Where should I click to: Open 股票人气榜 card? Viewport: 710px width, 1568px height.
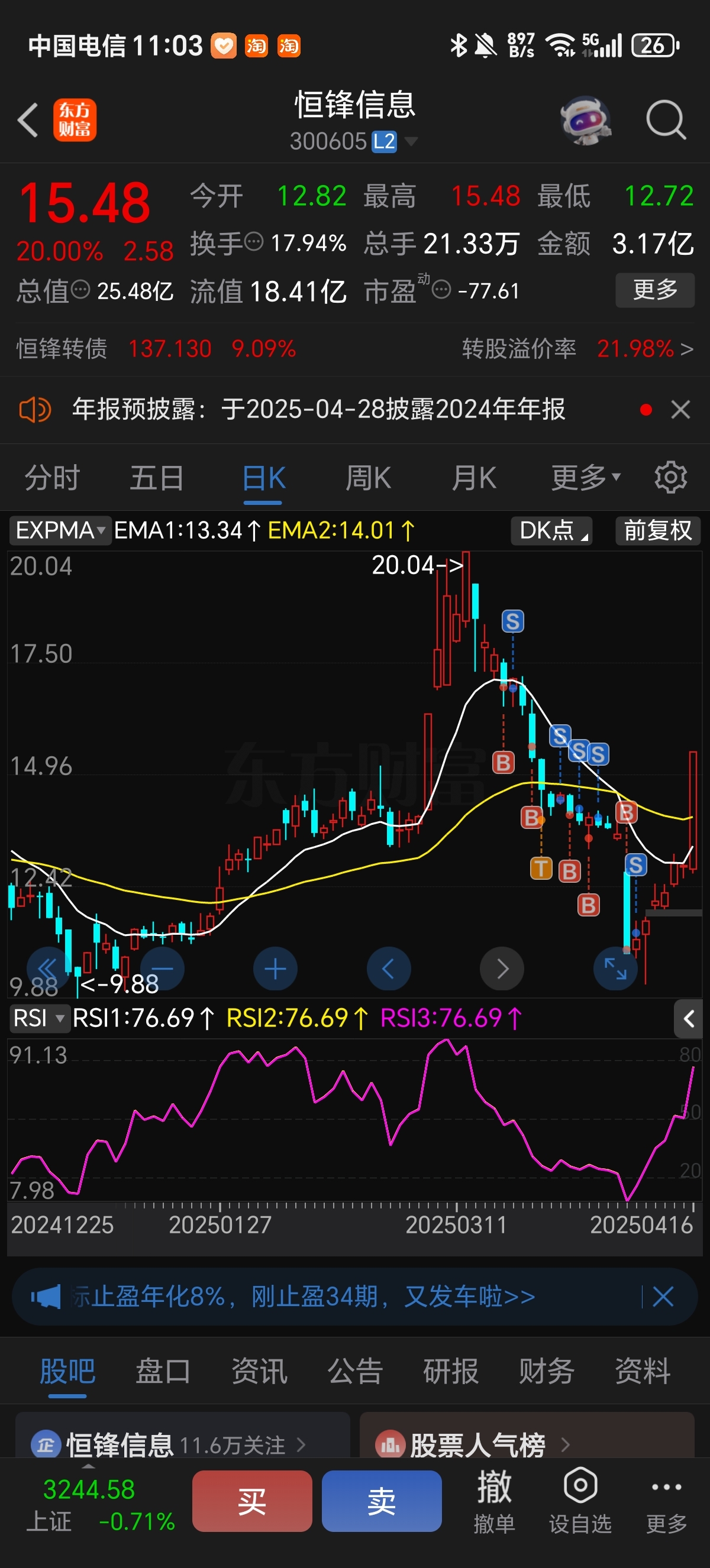point(527,1437)
